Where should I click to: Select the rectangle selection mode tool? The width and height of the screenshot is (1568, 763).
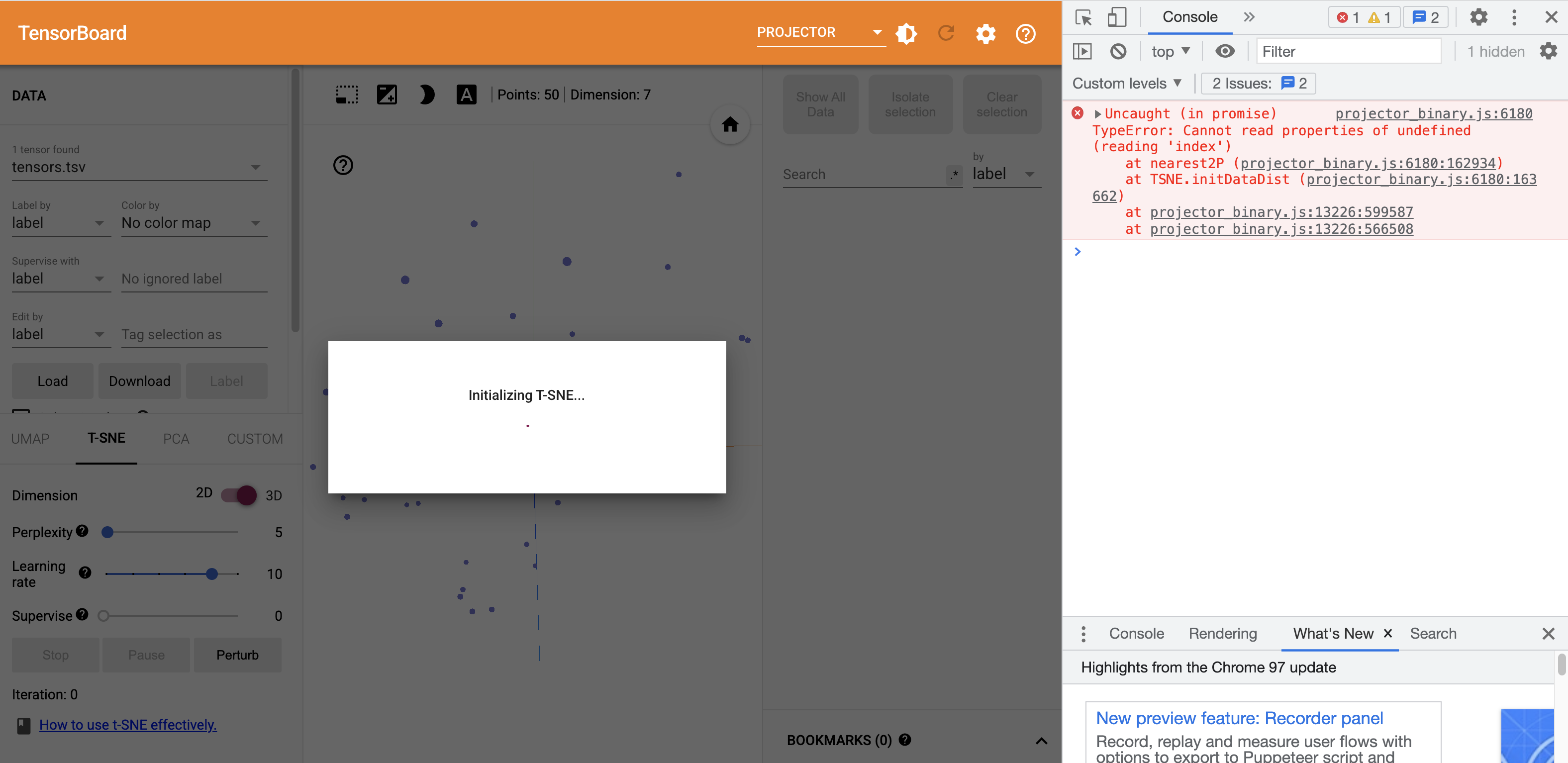[x=347, y=95]
